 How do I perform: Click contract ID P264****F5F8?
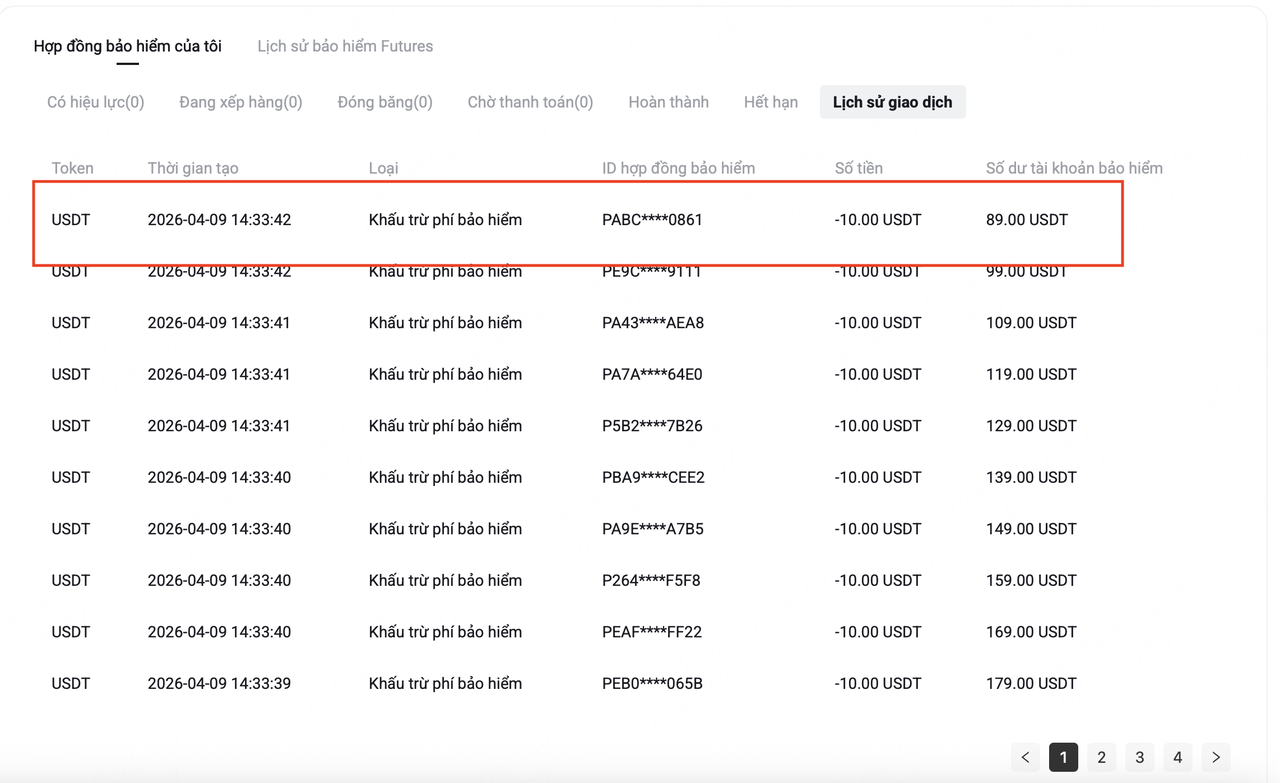651,580
